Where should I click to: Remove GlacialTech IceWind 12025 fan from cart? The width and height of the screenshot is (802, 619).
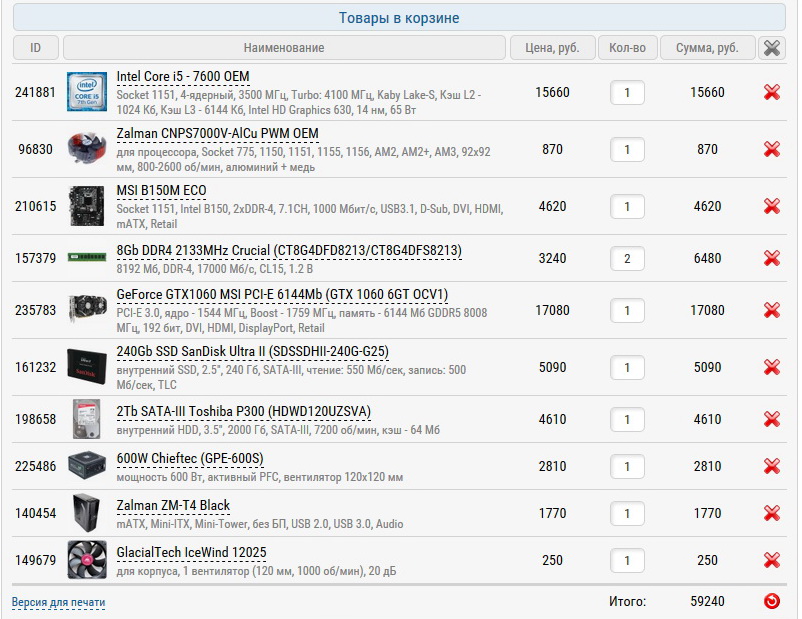(x=771, y=560)
